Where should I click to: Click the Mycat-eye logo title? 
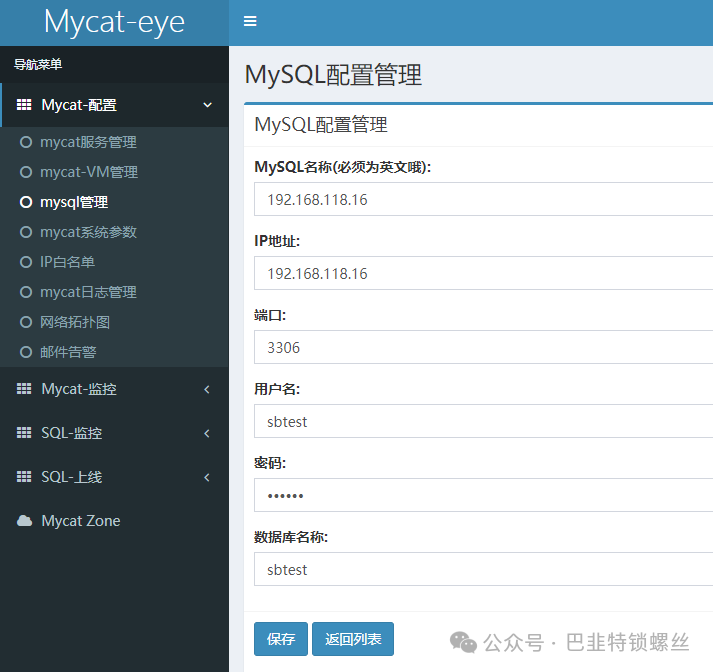click(x=114, y=22)
